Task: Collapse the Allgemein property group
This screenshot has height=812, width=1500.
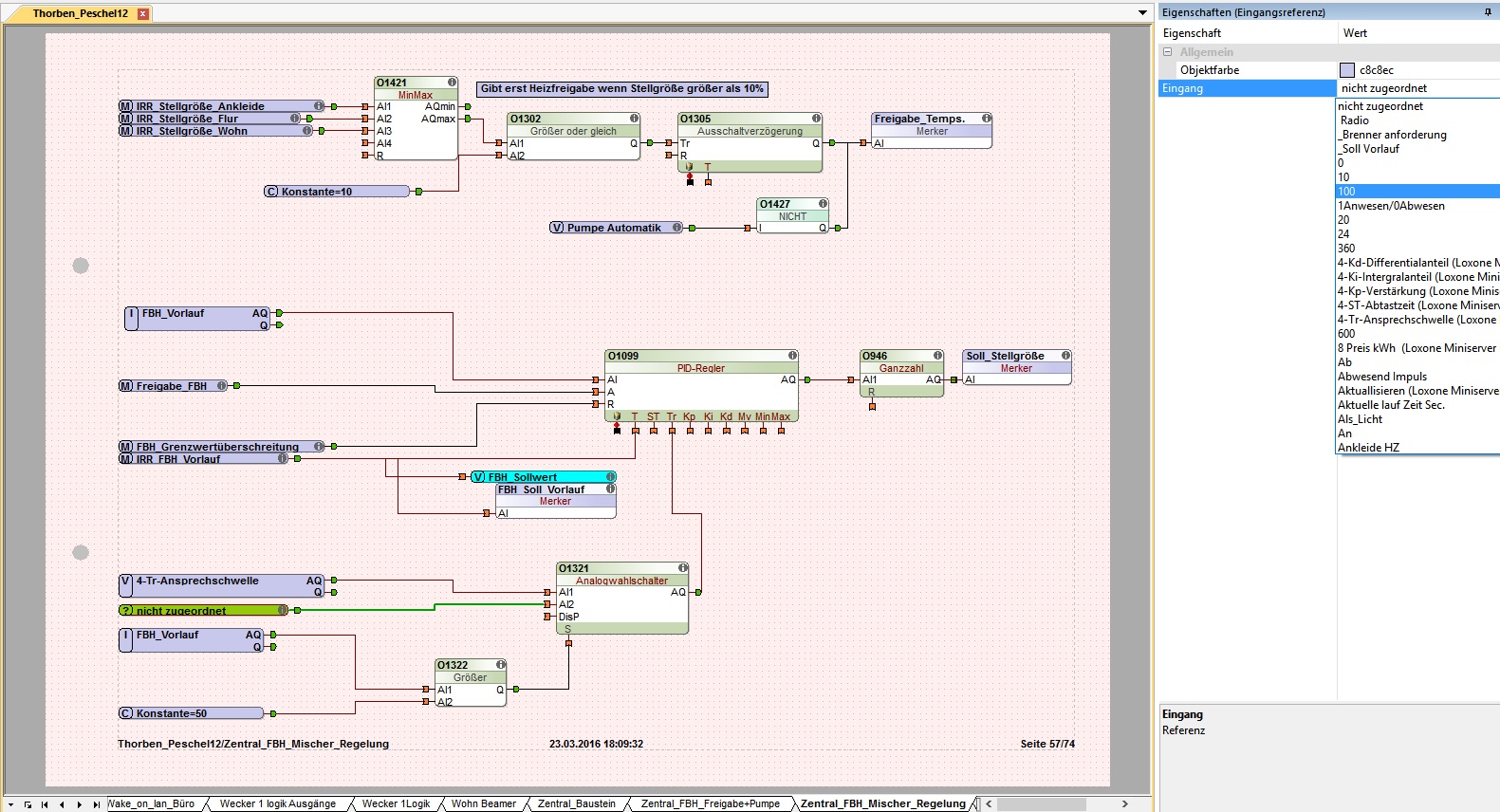Action: 1168,52
